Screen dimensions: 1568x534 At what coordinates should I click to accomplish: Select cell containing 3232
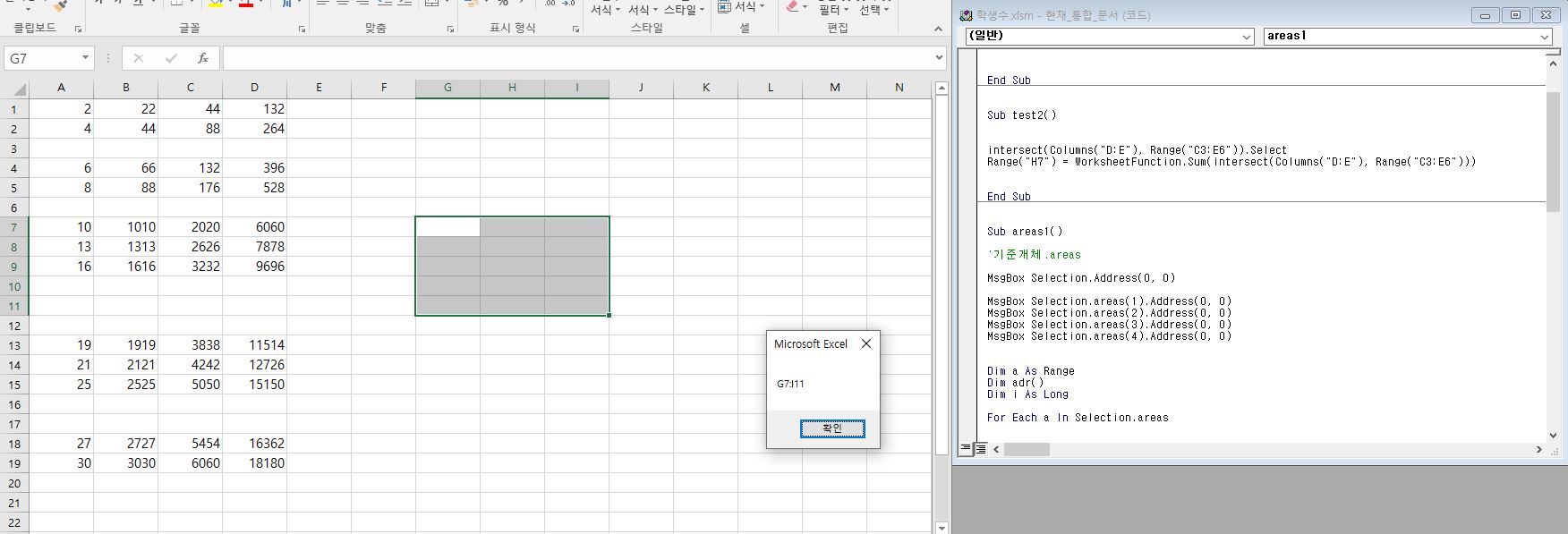(190, 267)
